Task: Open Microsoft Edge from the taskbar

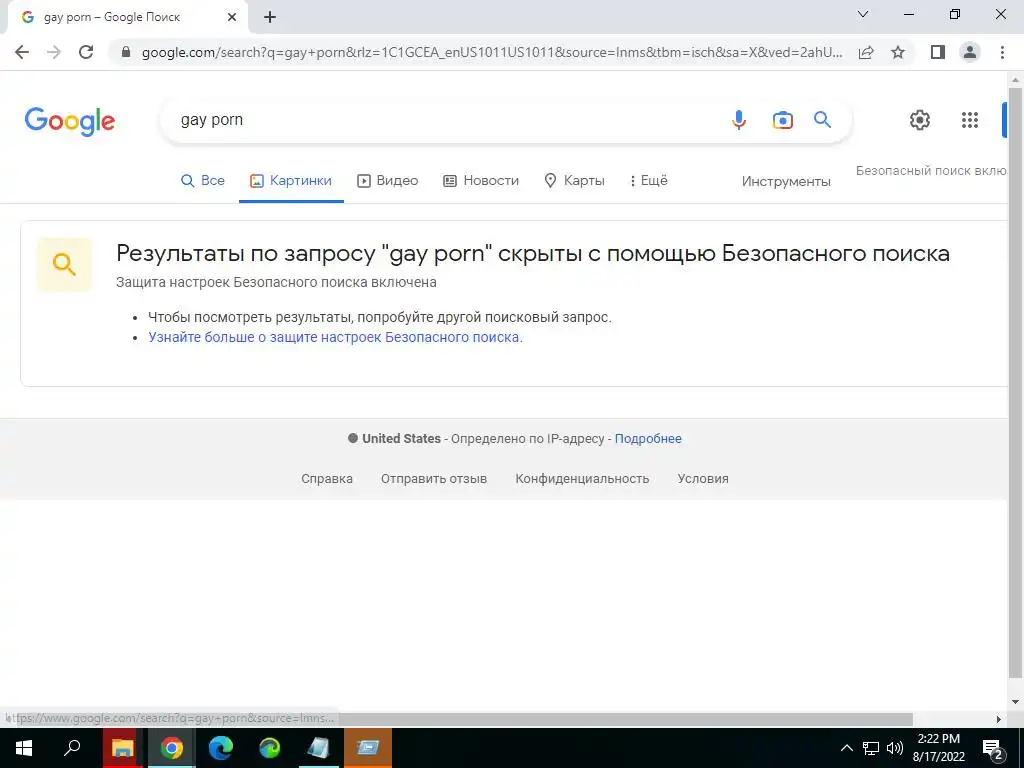Action: (x=221, y=748)
